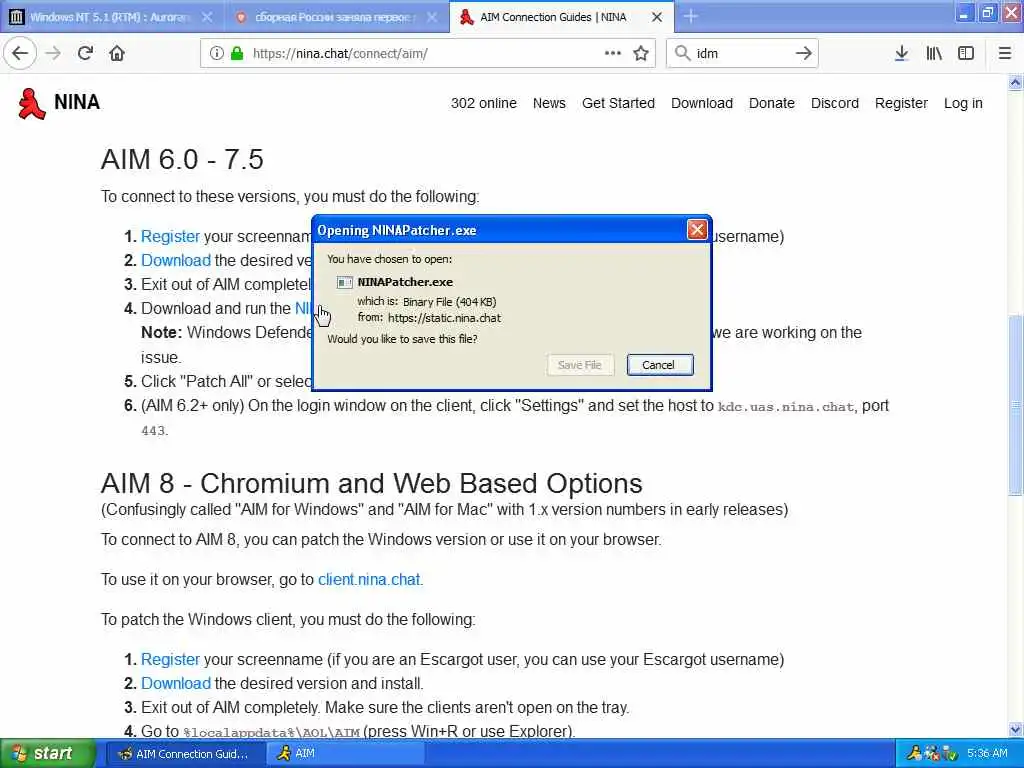Click the vertical scrollbar thumb
This screenshot has width=1024, height=768.
point(1015,405)
